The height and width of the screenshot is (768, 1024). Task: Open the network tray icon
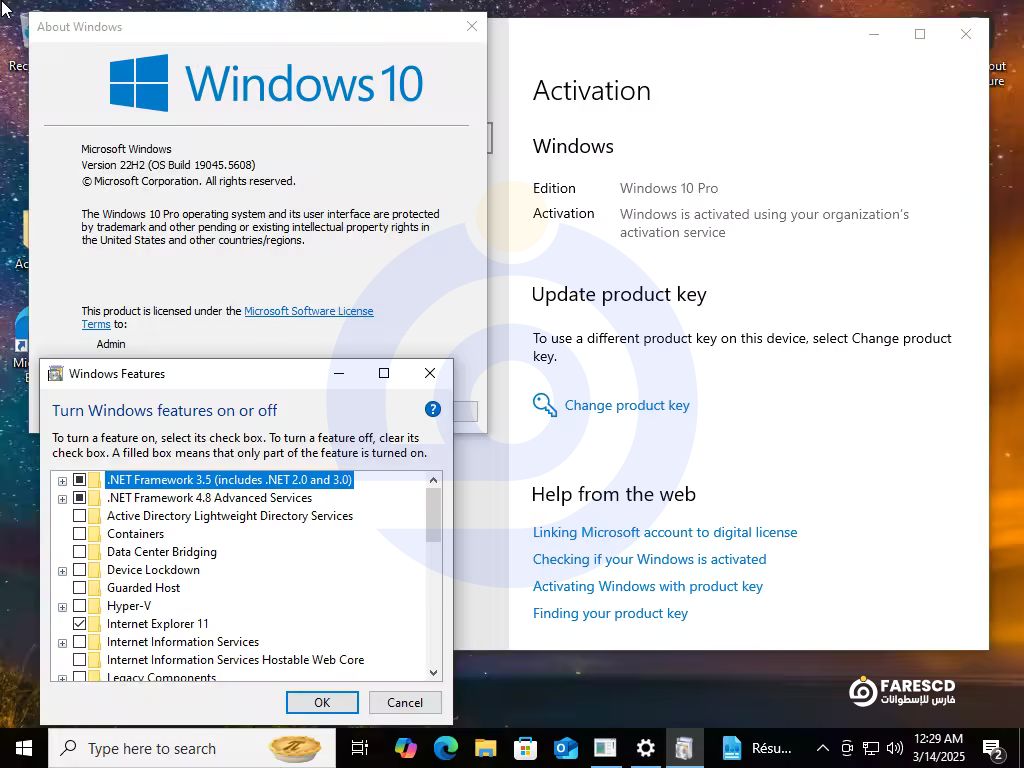(x=871, y=748)
